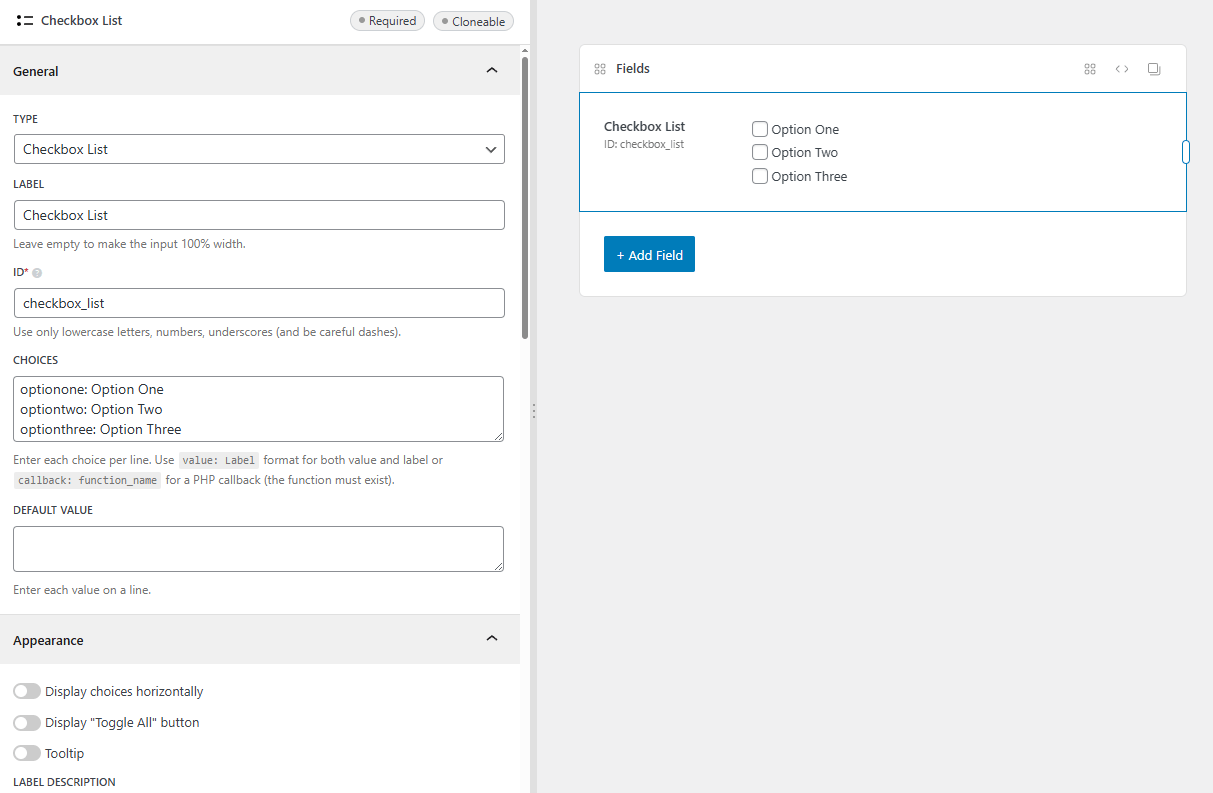
Task: Turn on the Display Toggle All button switch
Action: (x=27, y=722)
